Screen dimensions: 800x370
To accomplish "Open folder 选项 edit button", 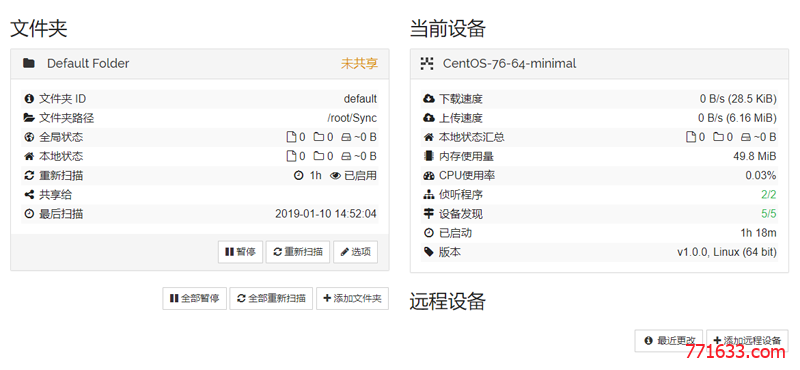I will pos(356,252).
